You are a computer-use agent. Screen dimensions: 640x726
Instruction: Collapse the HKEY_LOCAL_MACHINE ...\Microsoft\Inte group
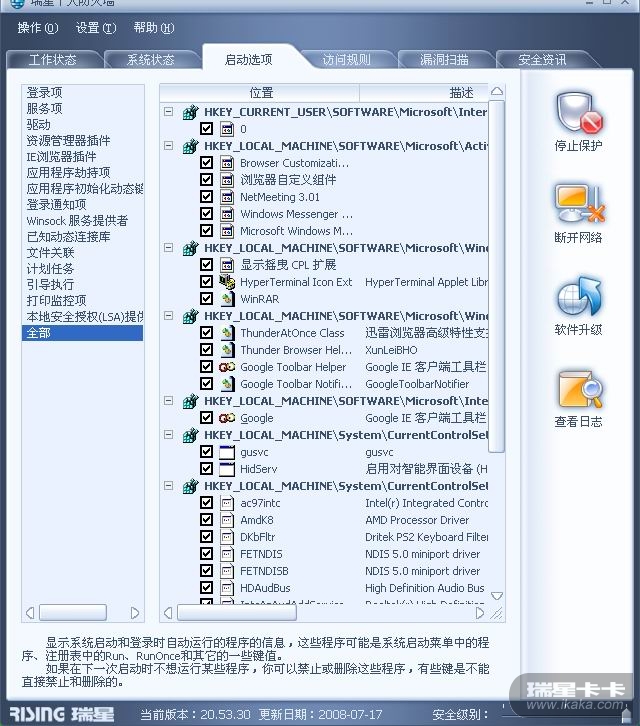point(169,401)
